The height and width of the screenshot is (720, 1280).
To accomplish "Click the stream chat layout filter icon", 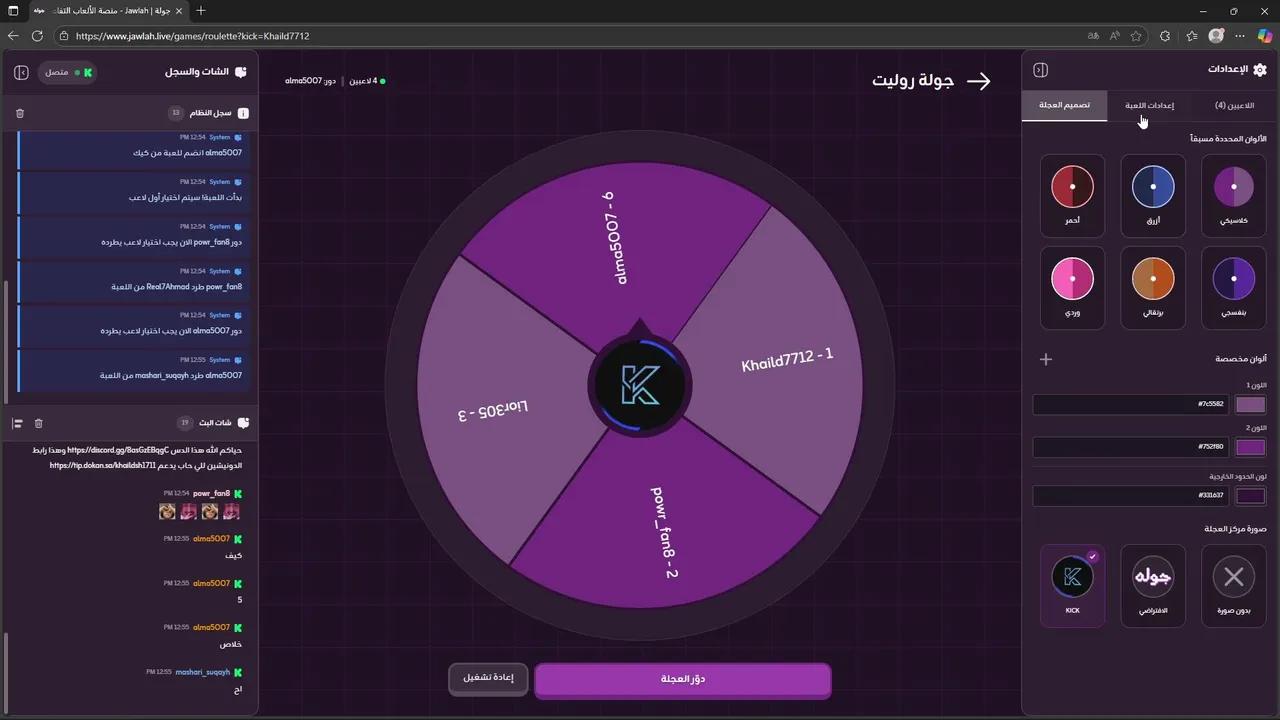I will point(17,423).
